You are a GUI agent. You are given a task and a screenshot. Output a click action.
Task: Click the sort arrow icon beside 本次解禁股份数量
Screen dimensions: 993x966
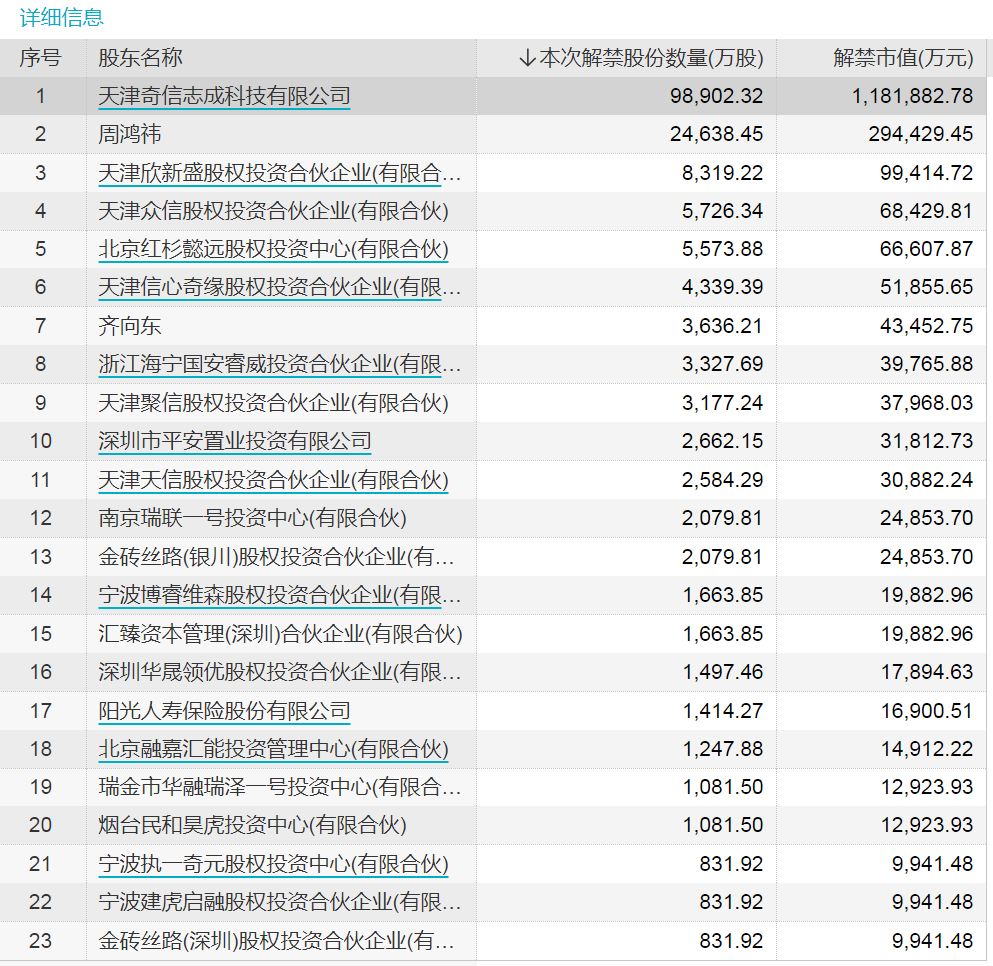[527, 58]
